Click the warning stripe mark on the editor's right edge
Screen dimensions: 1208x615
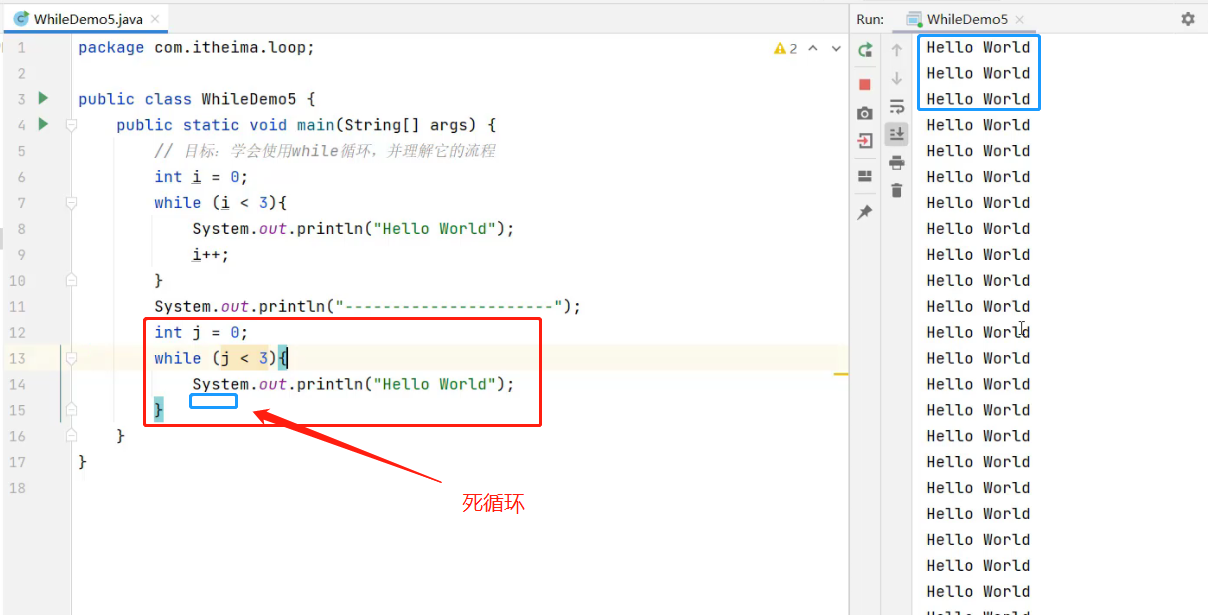pos(841,374)
